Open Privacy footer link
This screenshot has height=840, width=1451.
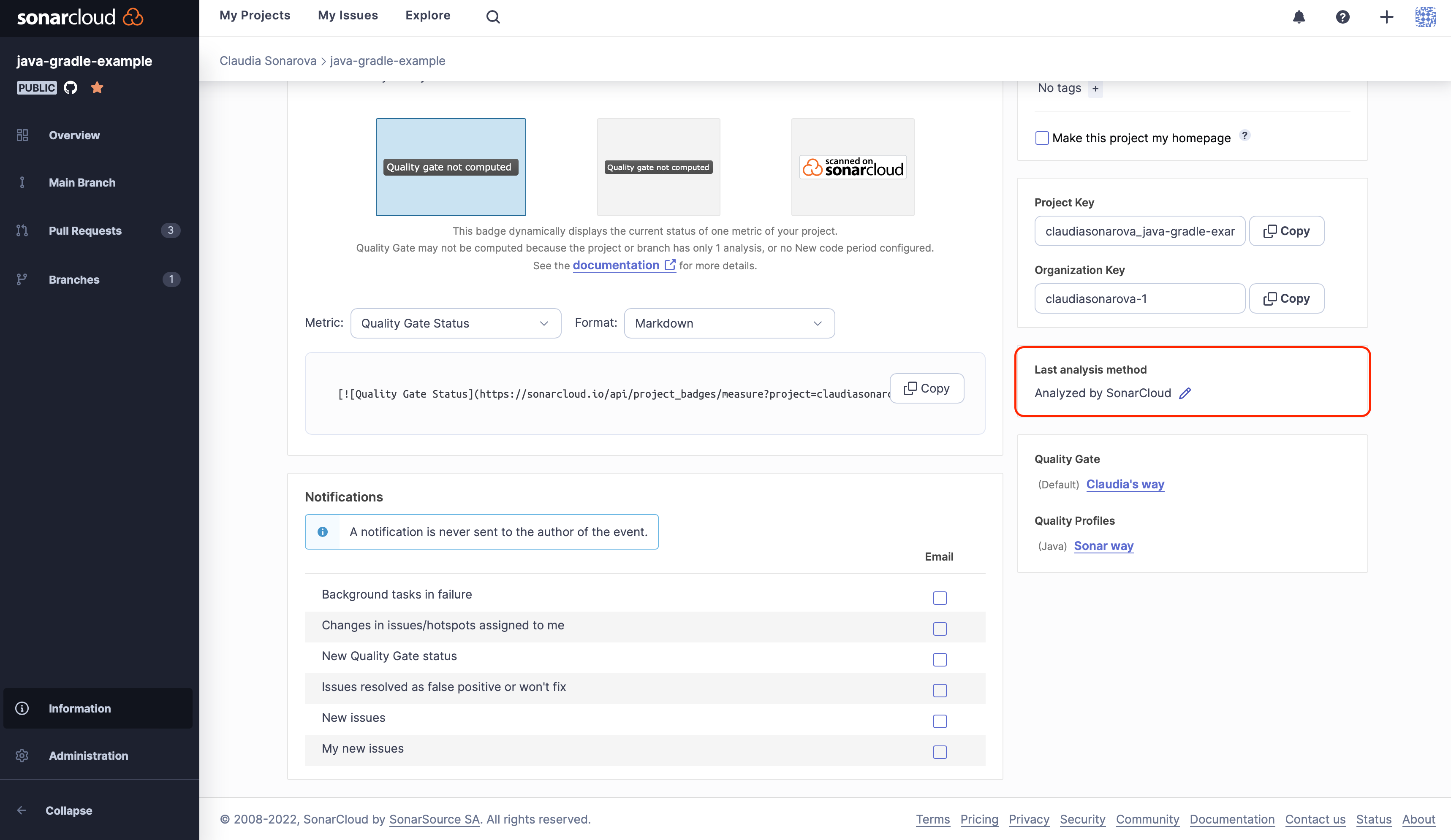coord(1029,819)
